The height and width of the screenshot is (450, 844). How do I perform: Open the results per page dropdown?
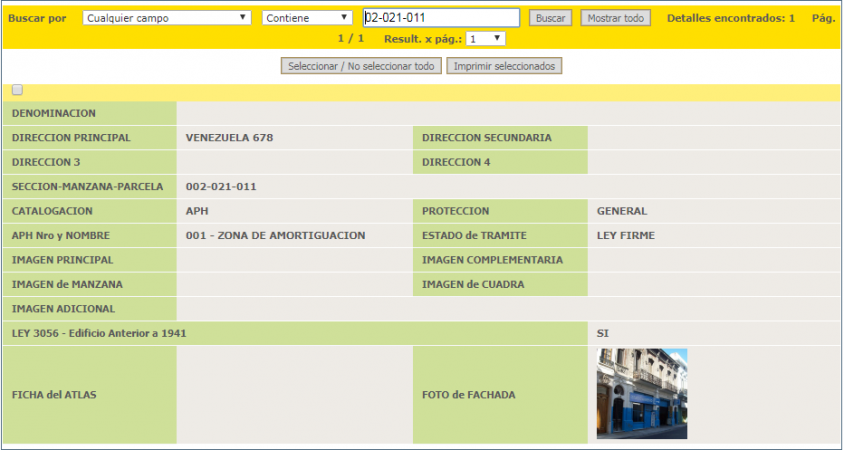tap(485, 38)
